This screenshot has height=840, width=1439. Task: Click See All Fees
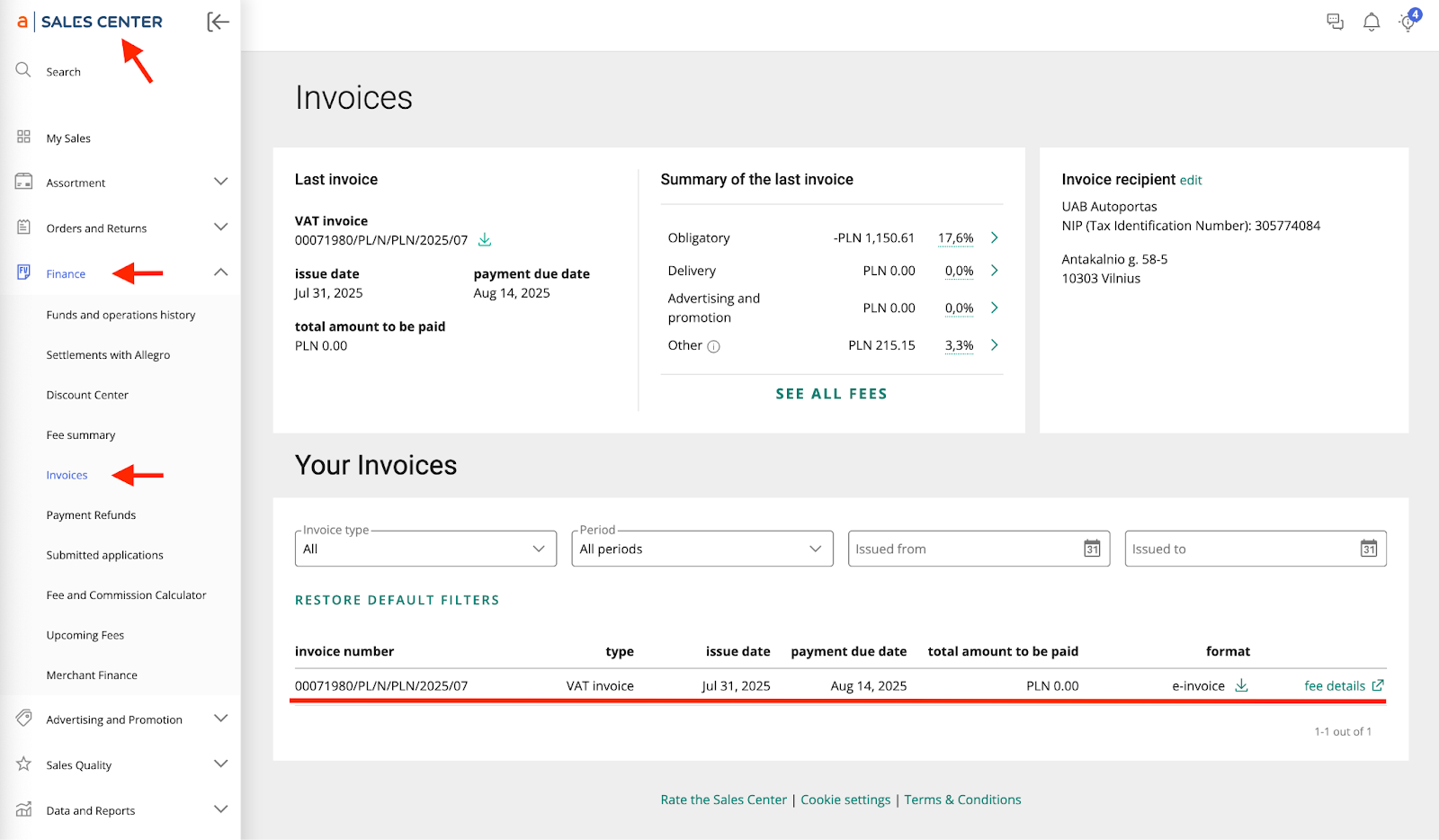click(x=832, y=394)
